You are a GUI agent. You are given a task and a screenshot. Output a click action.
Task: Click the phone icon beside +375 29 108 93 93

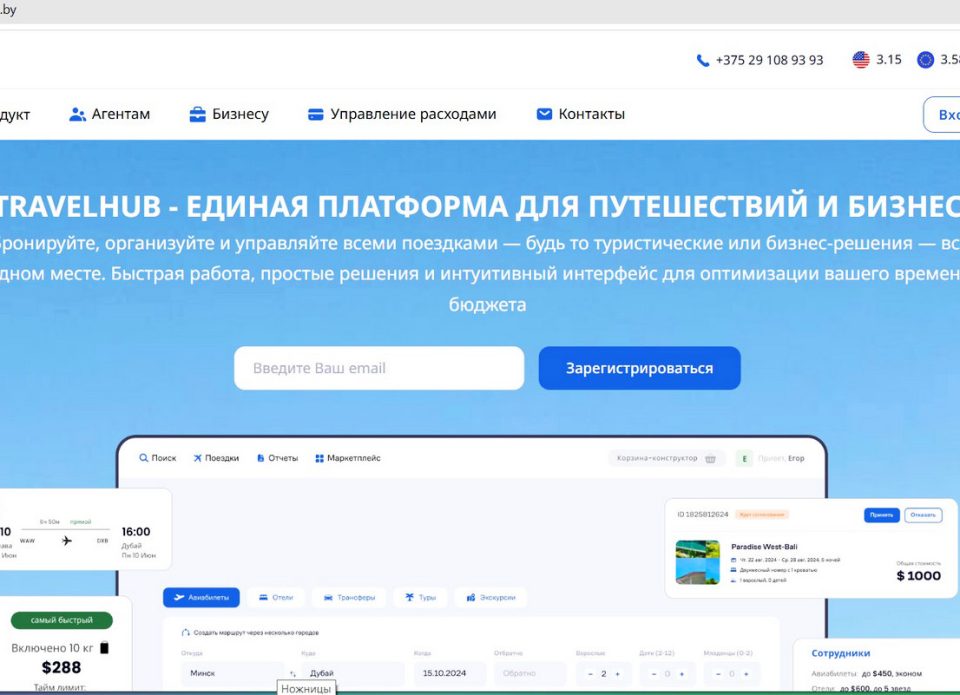coord(702,60)
